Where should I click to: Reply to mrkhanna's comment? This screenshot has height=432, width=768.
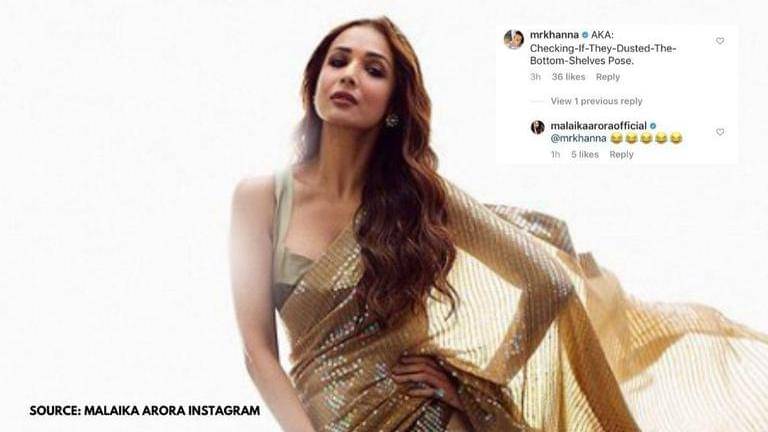tap(608, 77)
